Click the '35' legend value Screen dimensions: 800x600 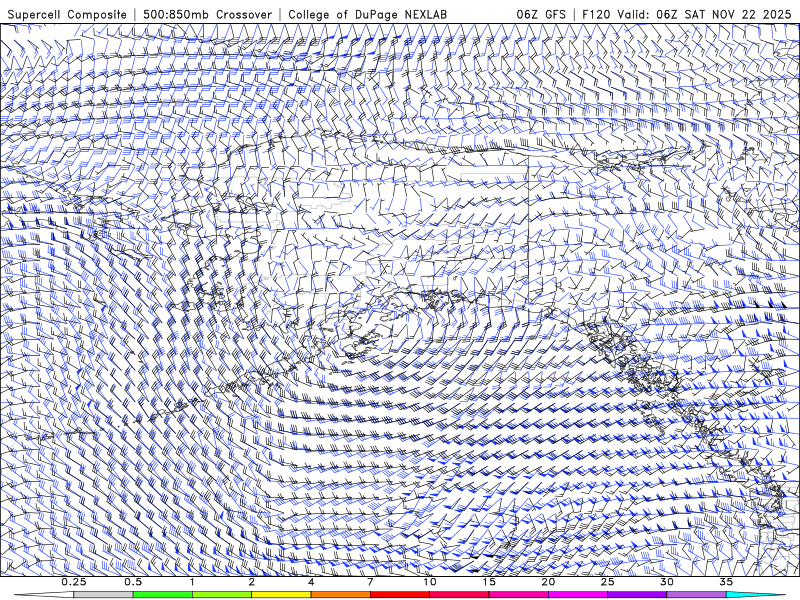pos(726,582)
